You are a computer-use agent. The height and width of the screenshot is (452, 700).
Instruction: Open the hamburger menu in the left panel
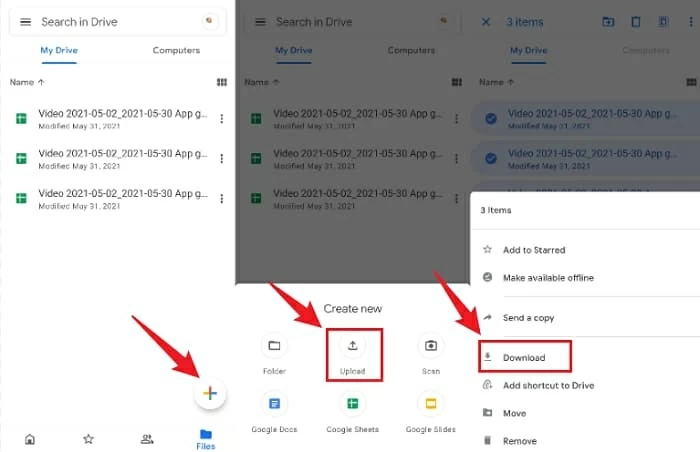[x=26, y=22]
